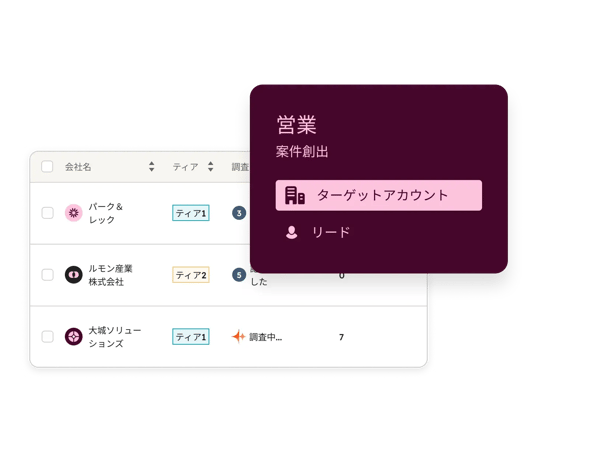This screenshot has height=450, width=600.
Task: Click the building icon beside ターゲットアカウント
Action: [x=295, y=195]
